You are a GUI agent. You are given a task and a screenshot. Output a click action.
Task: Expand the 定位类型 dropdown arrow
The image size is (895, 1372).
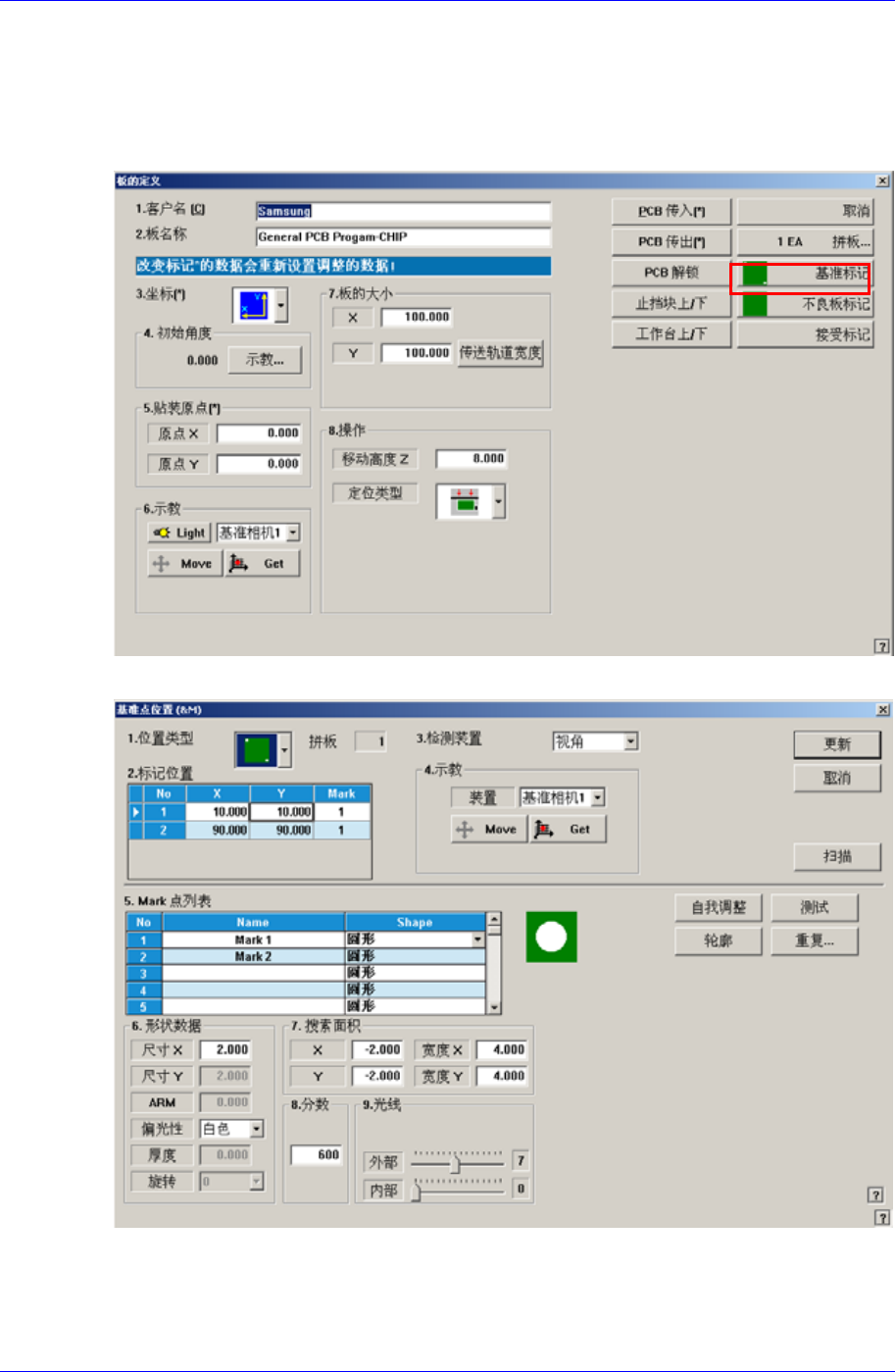[x=499, y=503]
